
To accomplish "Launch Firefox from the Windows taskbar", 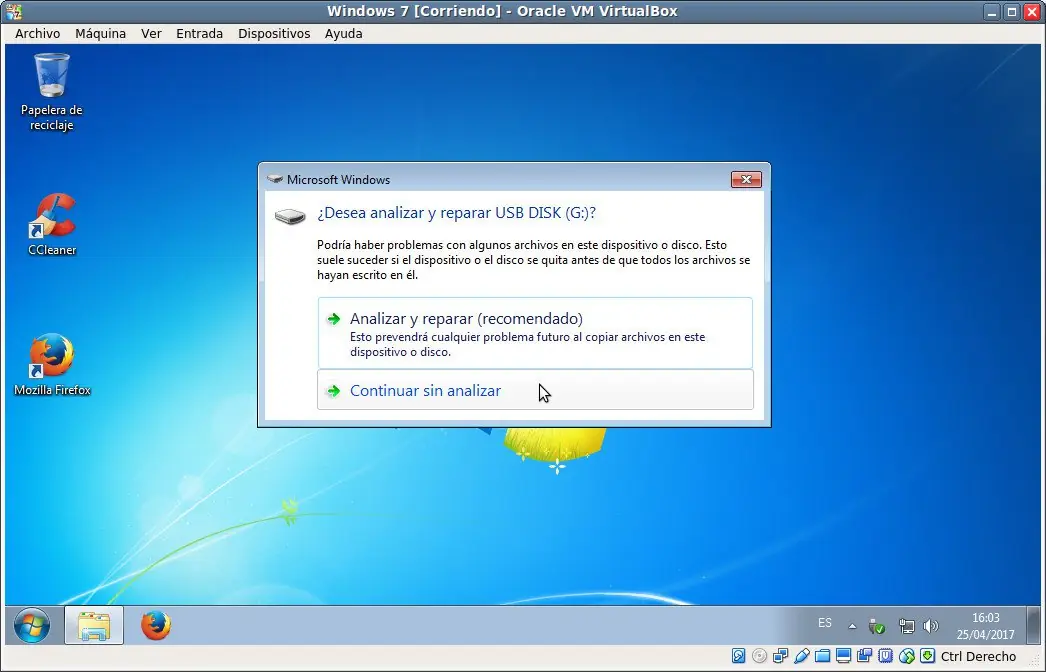I will point(155,625).
